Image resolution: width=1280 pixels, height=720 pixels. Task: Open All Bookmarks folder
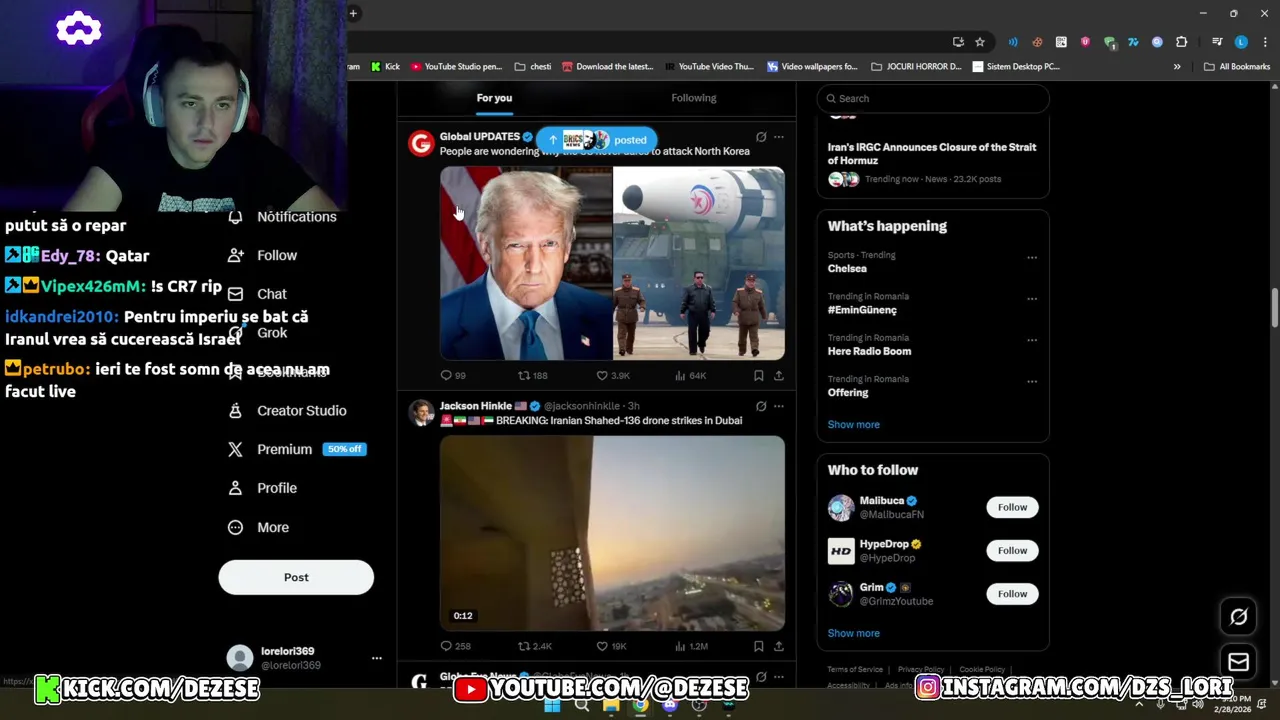point(1237,67)
